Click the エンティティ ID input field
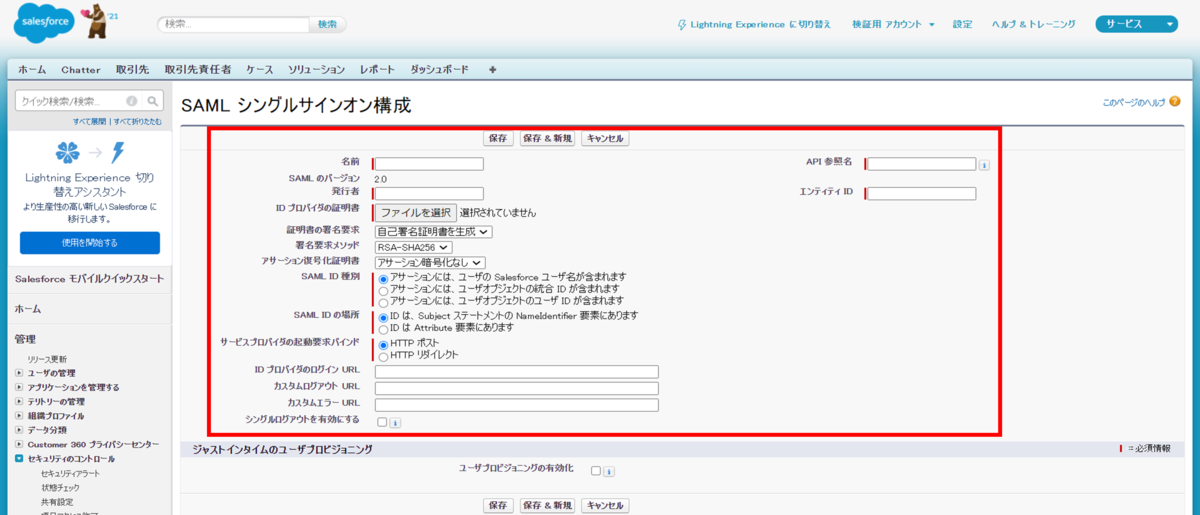This screenshot has height=515, width=1200. (922, 193)
